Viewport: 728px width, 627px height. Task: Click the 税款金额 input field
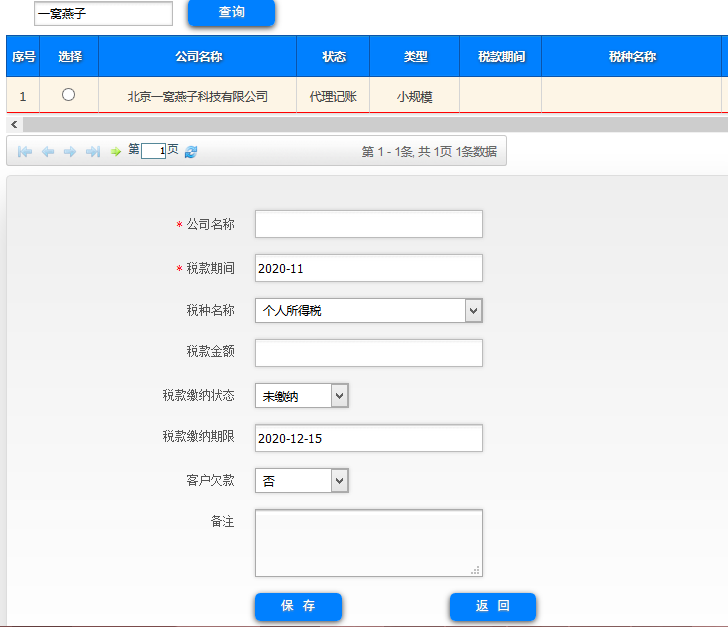pos(369,353)
